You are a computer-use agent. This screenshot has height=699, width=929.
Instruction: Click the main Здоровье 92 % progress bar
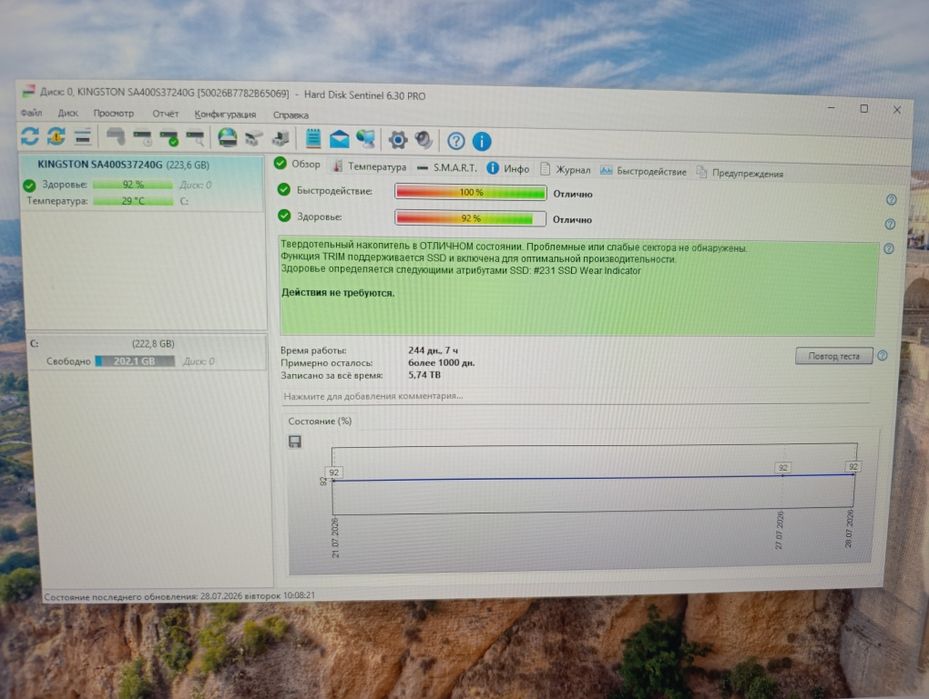[470, 219]
